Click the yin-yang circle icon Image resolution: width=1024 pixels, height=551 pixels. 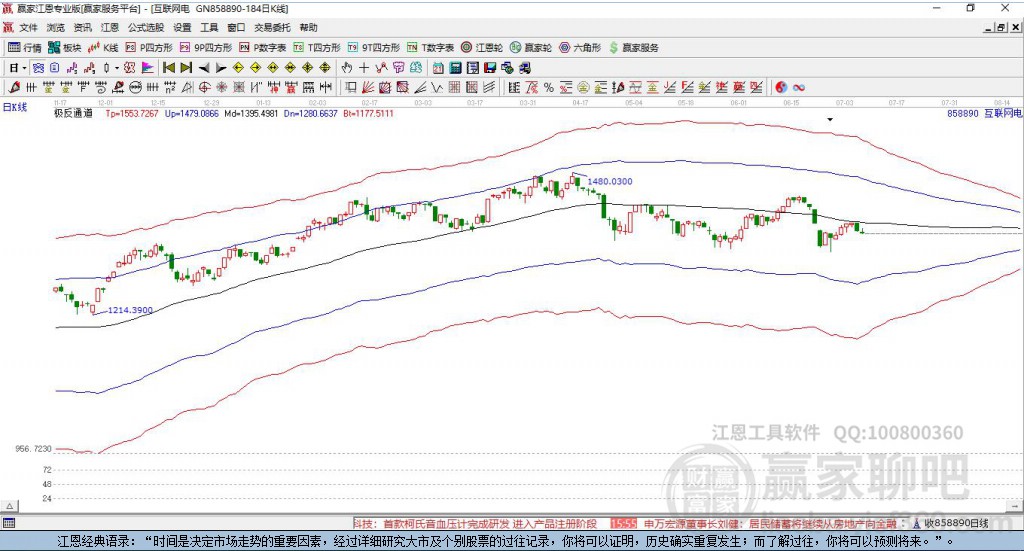[x=781, y=87]
